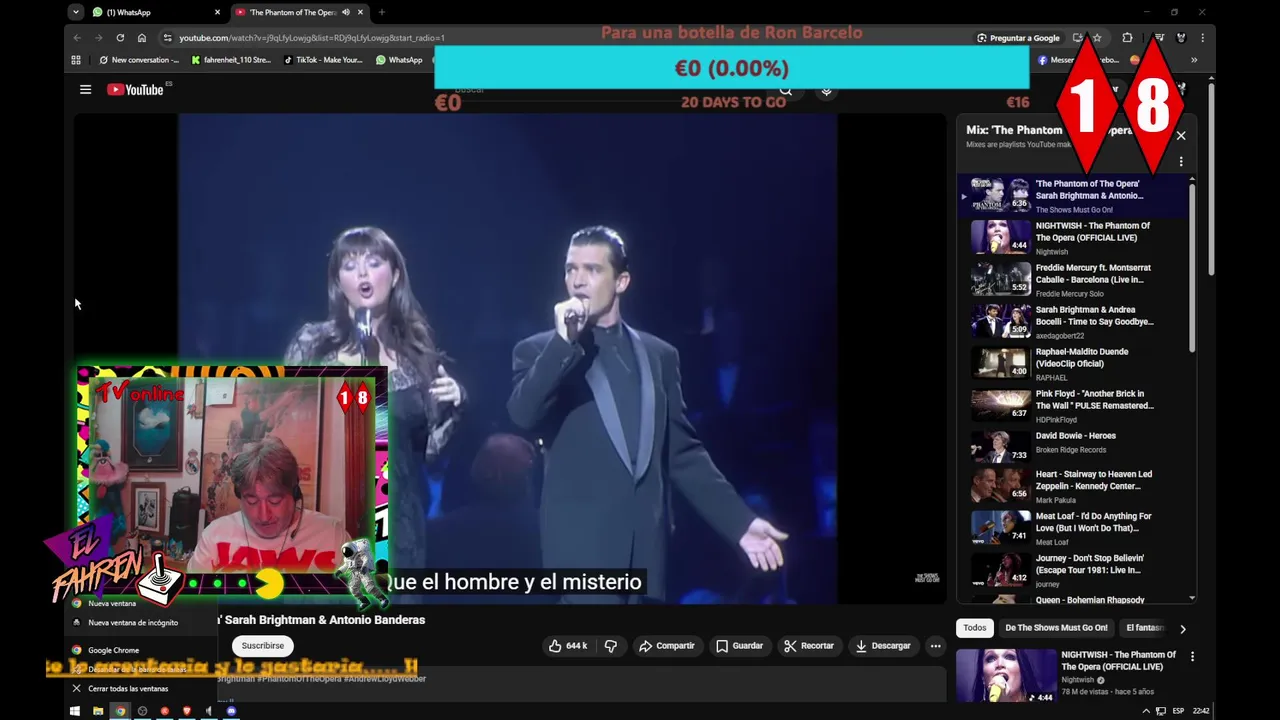Screen dimensions: 1280x720
Task: Click the Guardar button
Action: pos(739,646)
